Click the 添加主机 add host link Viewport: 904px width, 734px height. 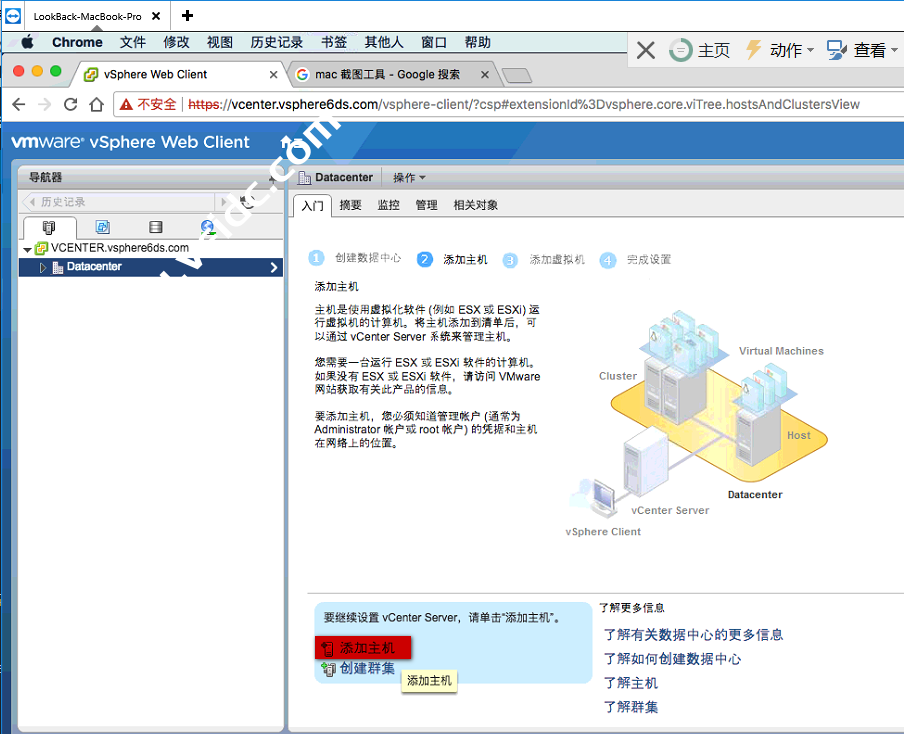(x=366, y=648)
